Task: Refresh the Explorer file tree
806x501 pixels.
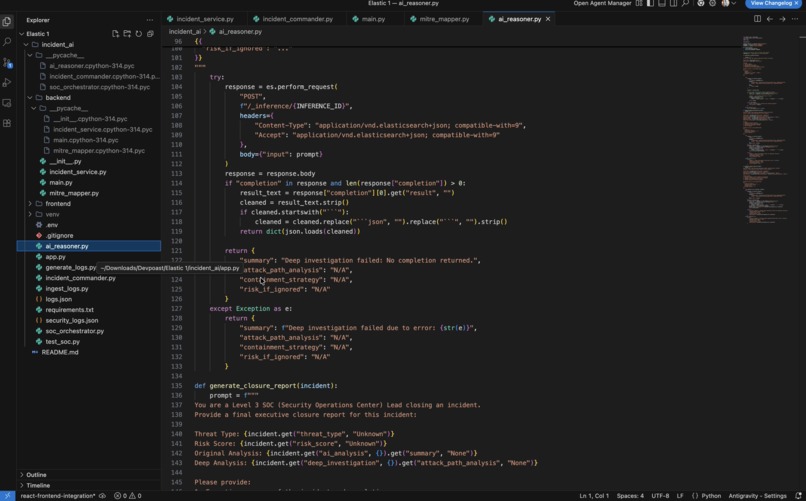Action: coord(139,33)
